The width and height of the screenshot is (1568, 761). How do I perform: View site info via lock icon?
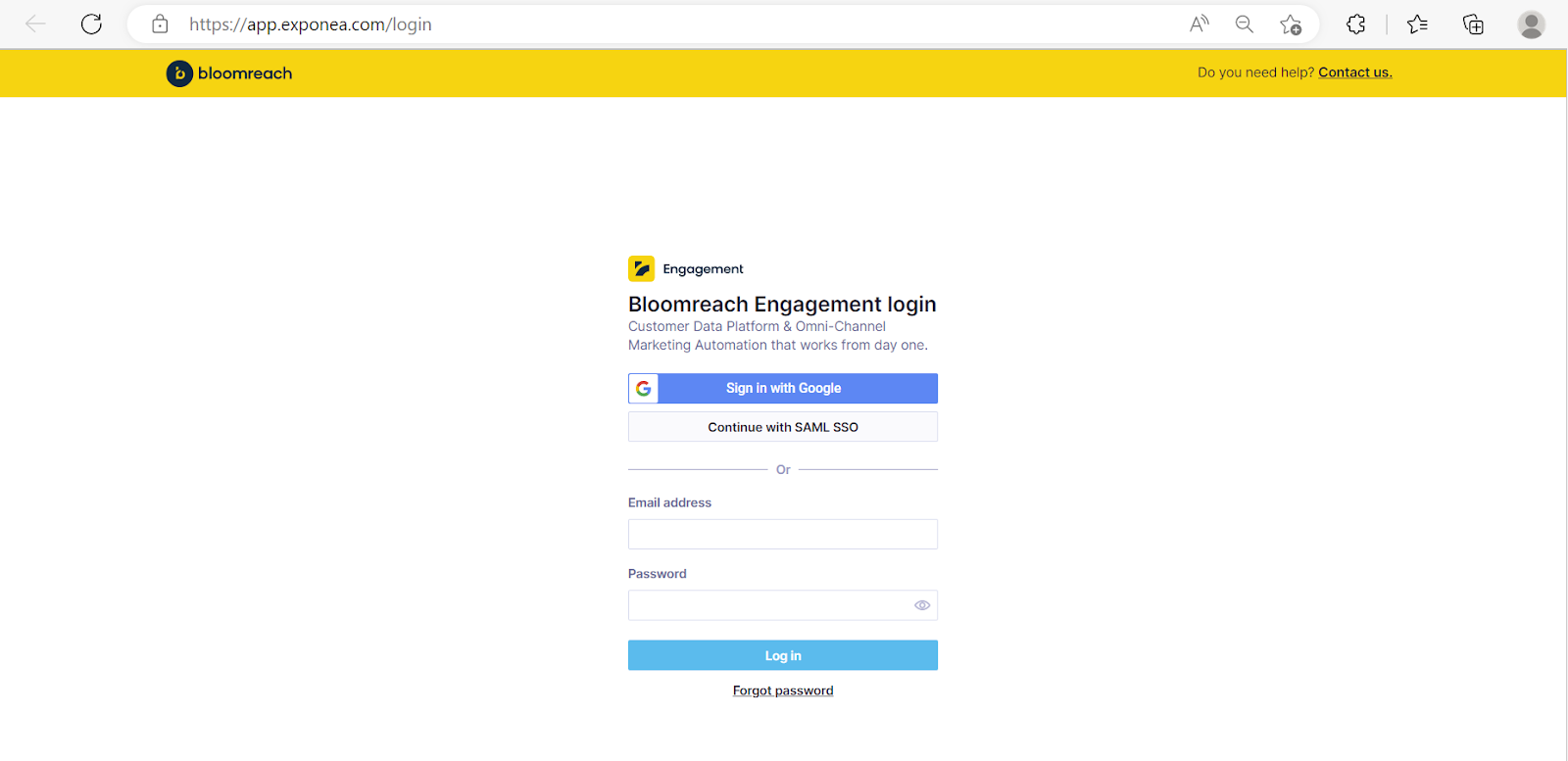(x=160, y=24)
